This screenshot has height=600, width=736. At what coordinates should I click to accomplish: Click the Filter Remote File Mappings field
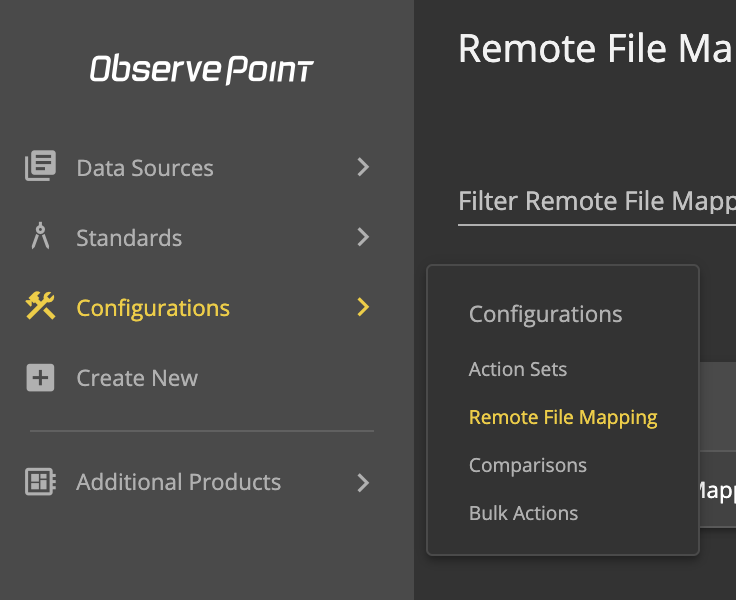[597, 203]
